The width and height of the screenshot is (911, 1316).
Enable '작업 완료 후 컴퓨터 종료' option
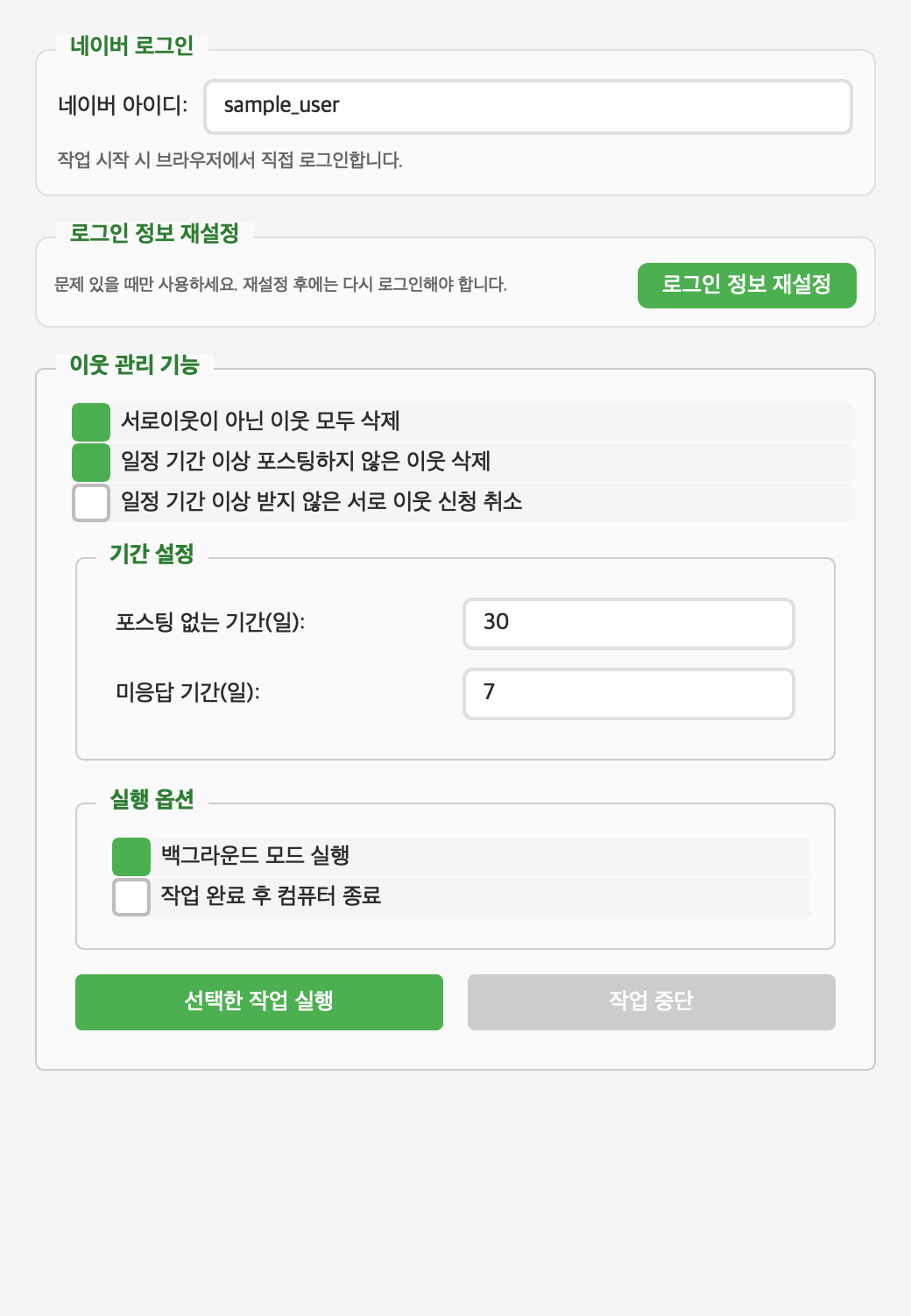pyautogui.click(x=131, y=897)
